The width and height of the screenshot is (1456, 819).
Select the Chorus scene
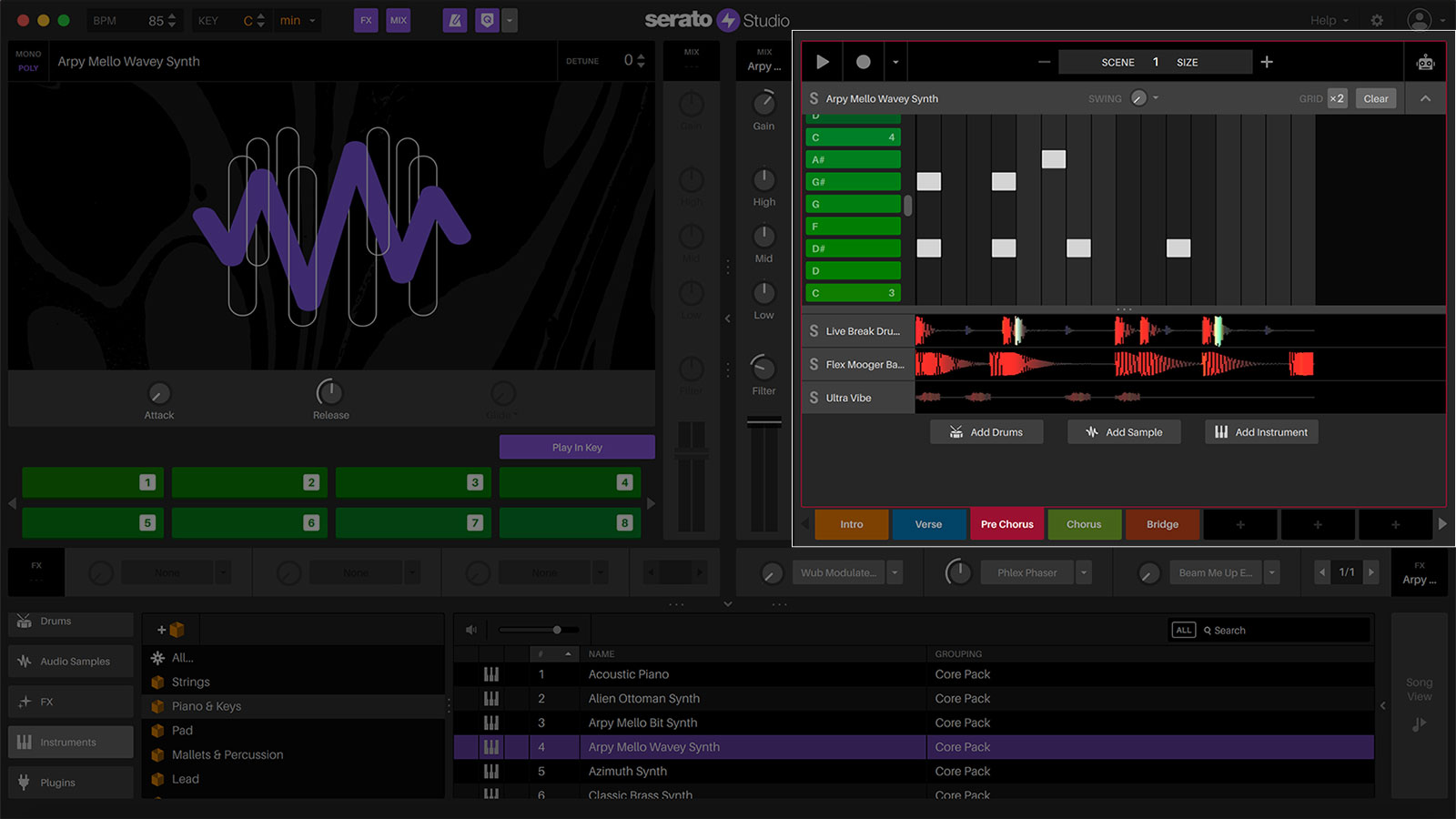click(1084, 524)
